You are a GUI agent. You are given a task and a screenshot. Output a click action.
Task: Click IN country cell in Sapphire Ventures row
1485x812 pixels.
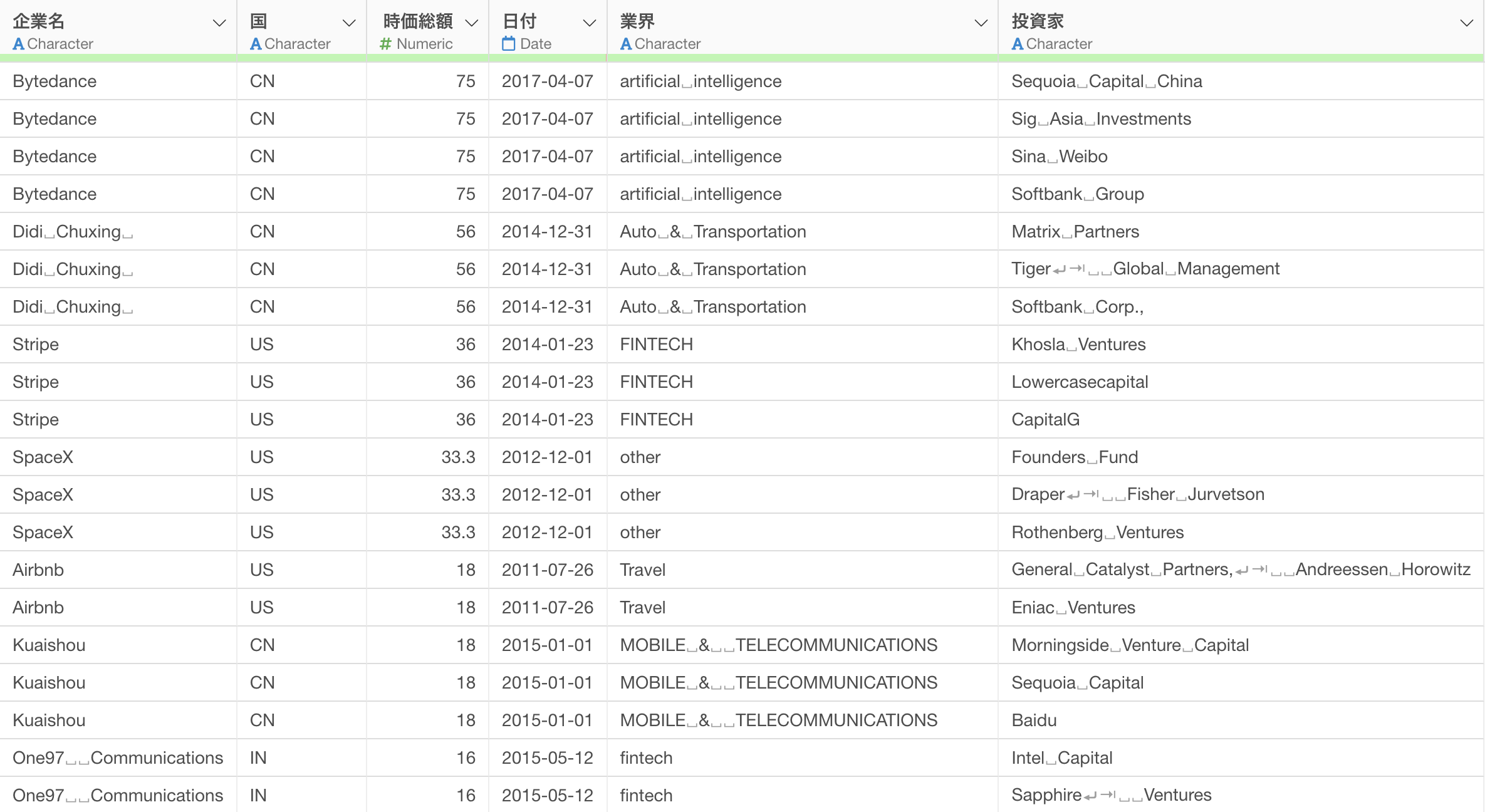pos(302,795)
